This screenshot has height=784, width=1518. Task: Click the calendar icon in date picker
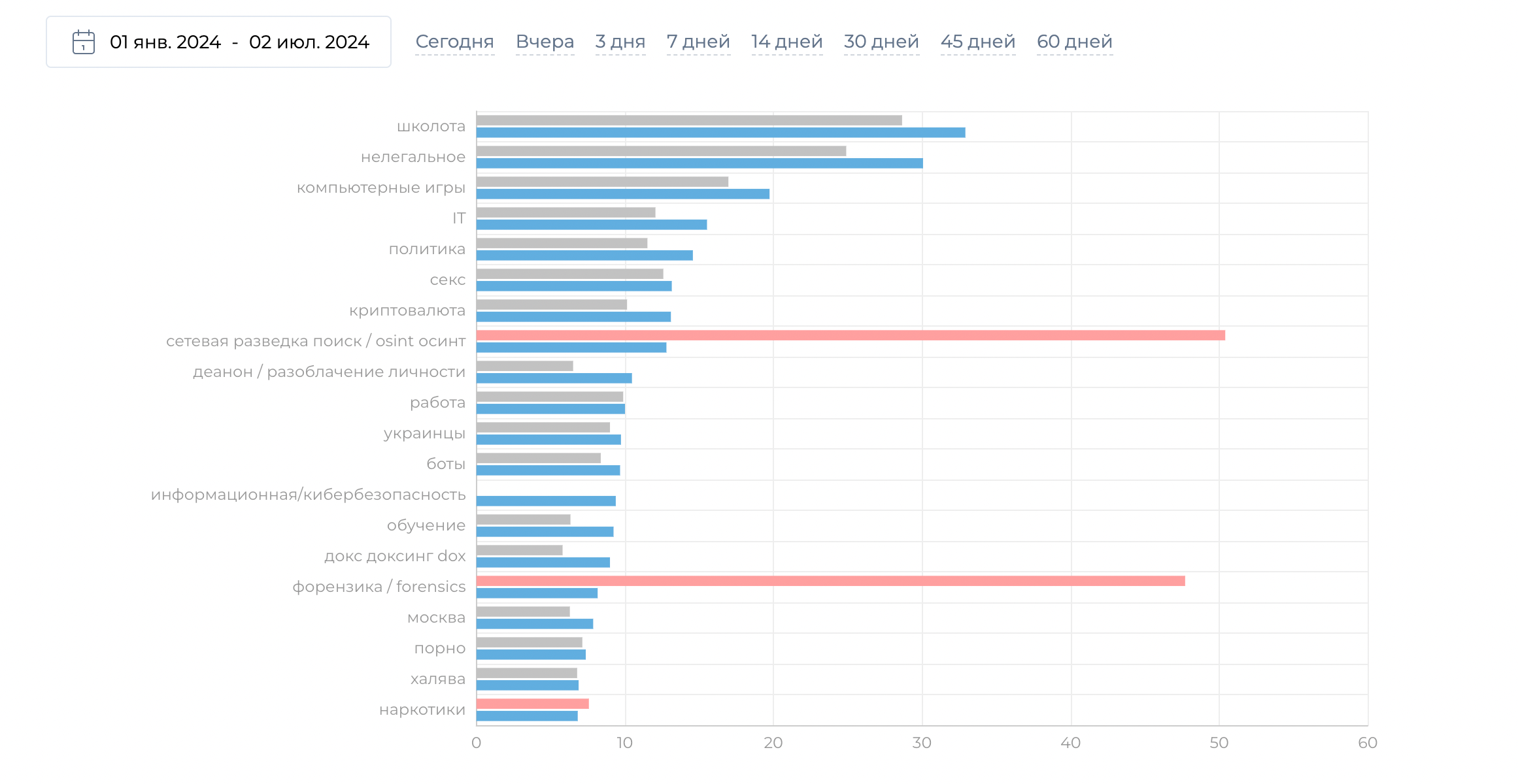(x=84, y=42)
